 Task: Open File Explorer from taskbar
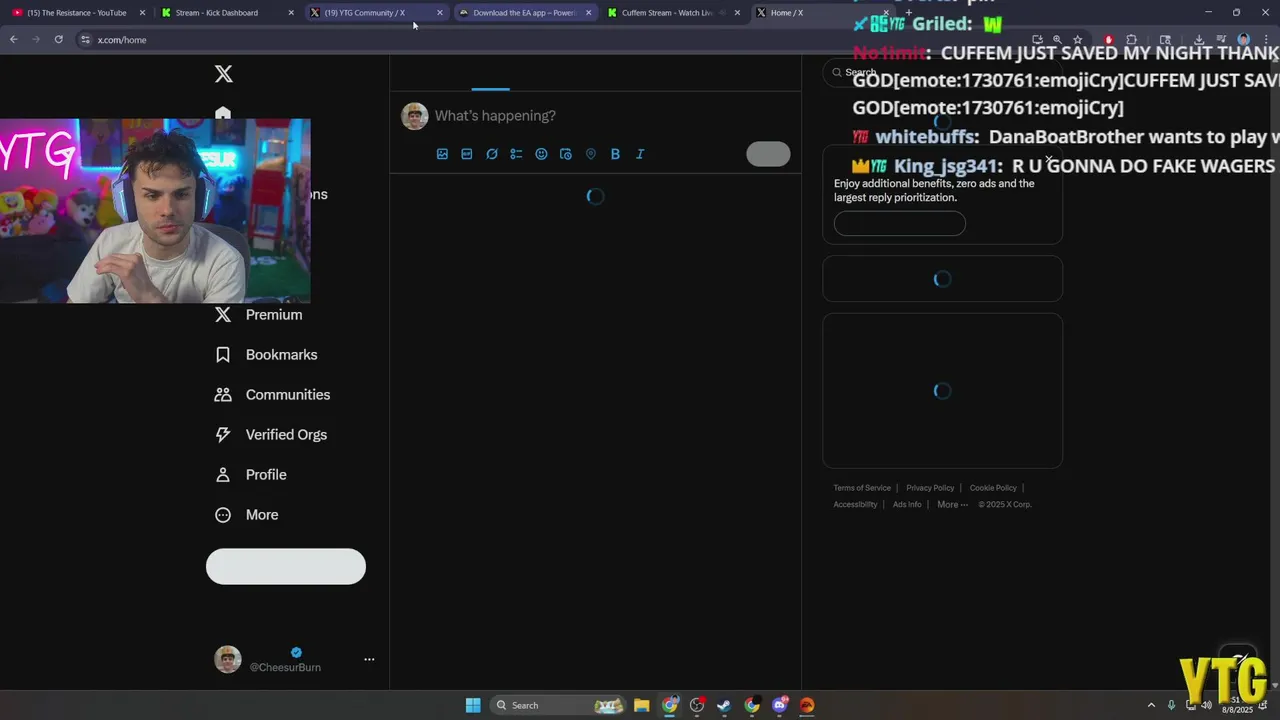coord(642,705)
